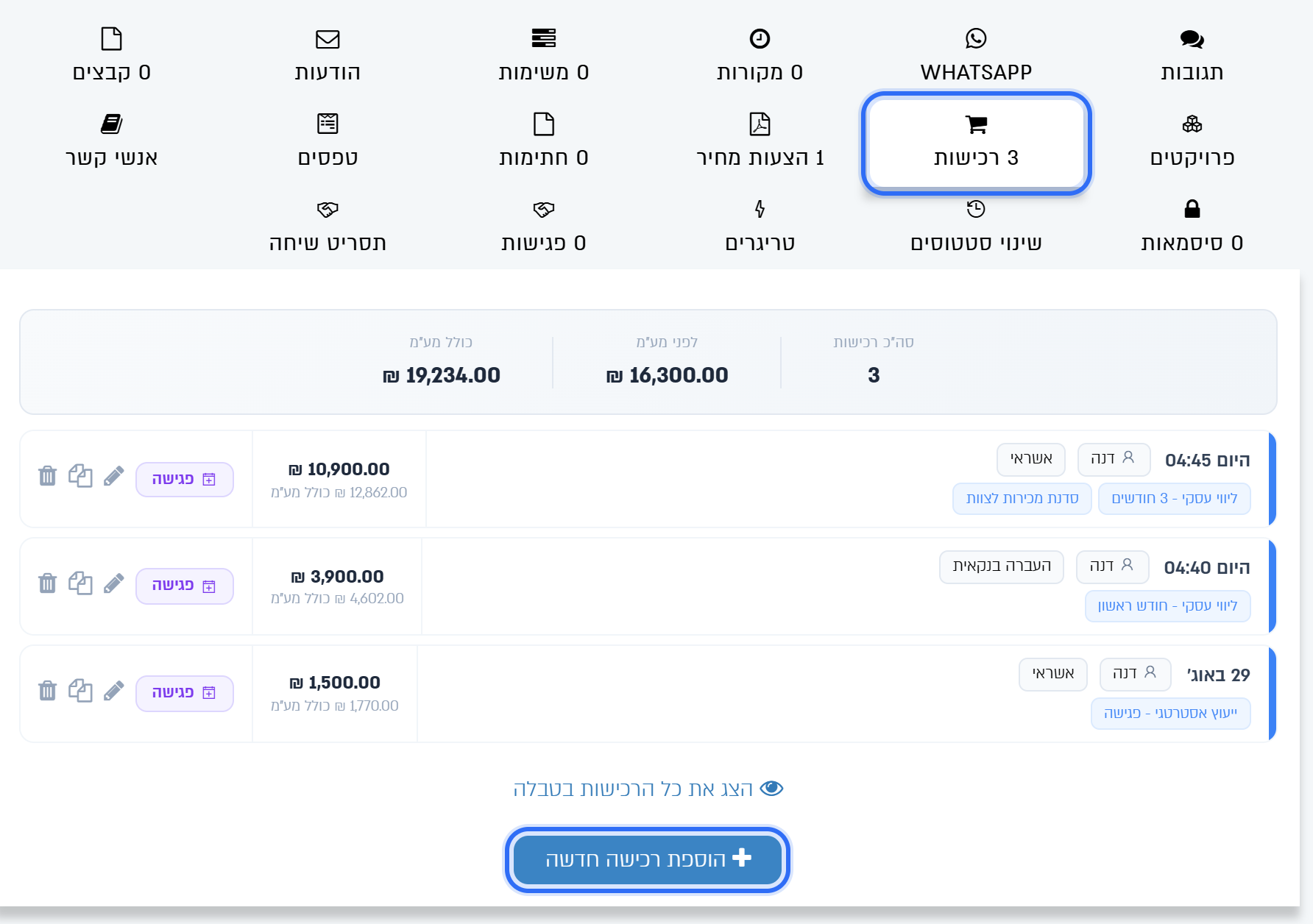
Task: Click the טפסים forms icon
Action: pyautogui.click(x=328, y=124)
